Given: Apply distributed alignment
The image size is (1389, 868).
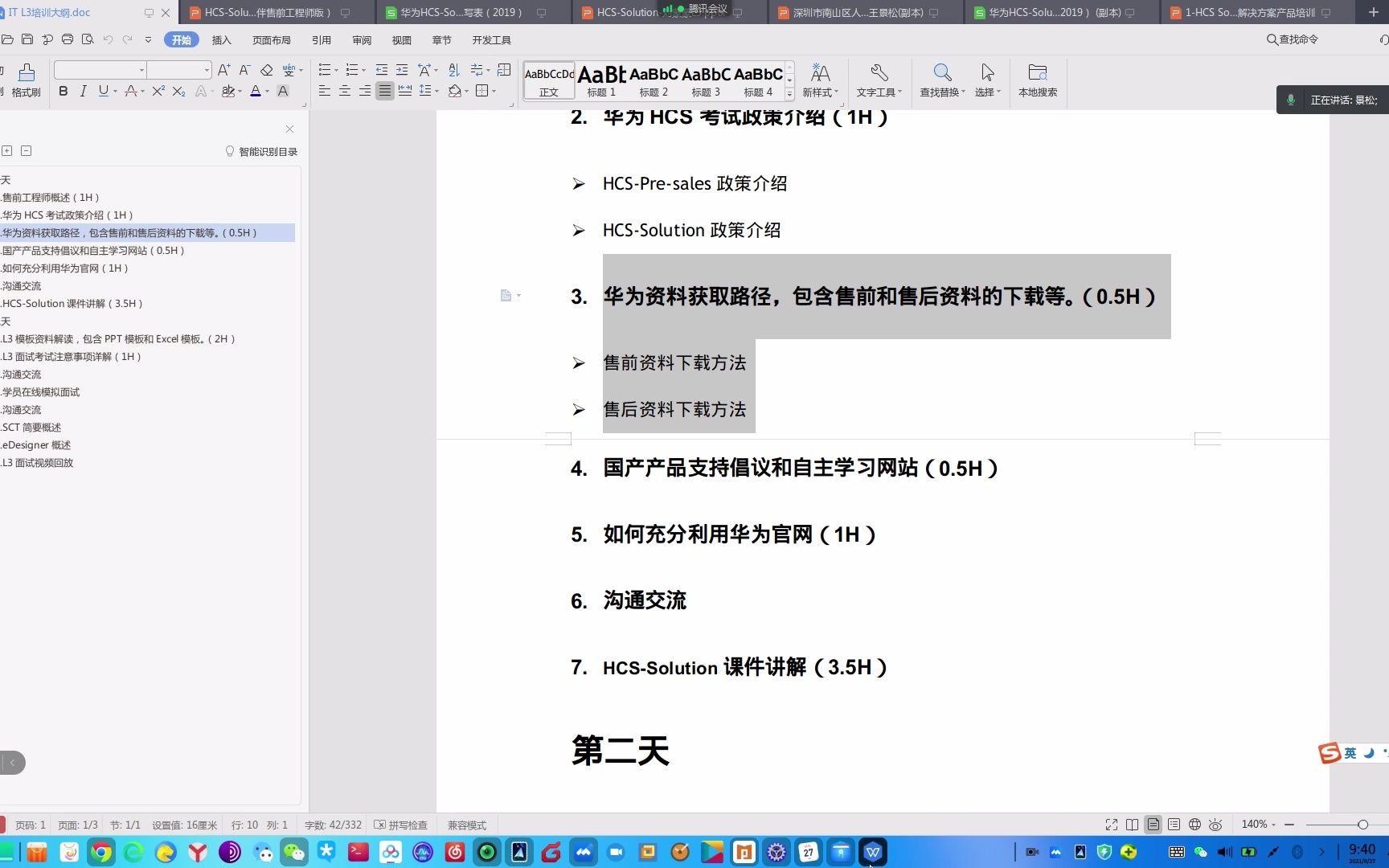Looking at the screenshot, I should [405, 92].
